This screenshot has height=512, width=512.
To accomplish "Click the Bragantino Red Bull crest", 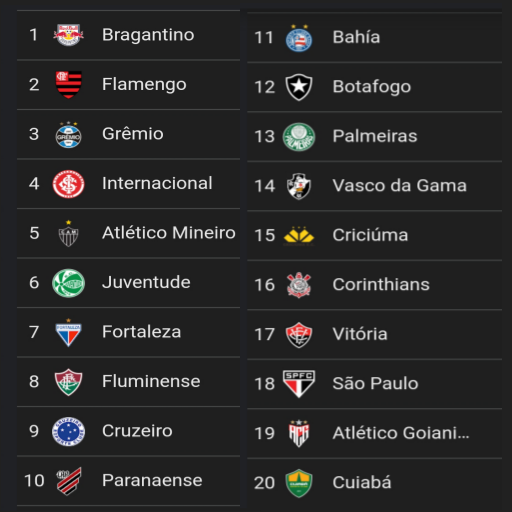I will click(x=68, y=35).
